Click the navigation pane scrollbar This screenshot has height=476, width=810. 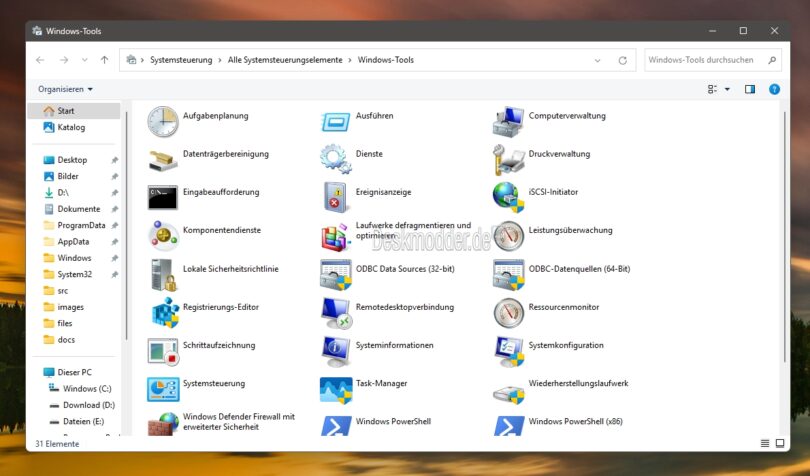pos(126,225)
